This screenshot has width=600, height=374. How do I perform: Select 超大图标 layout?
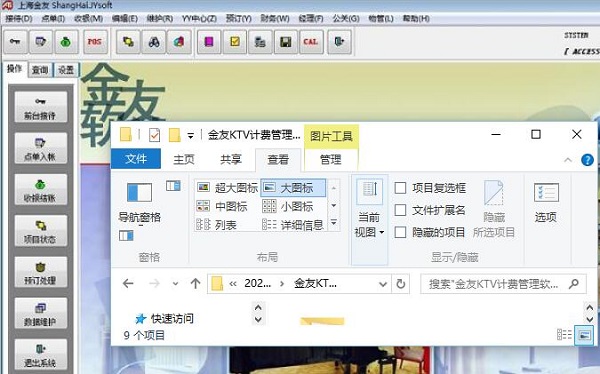coord(228,188)
